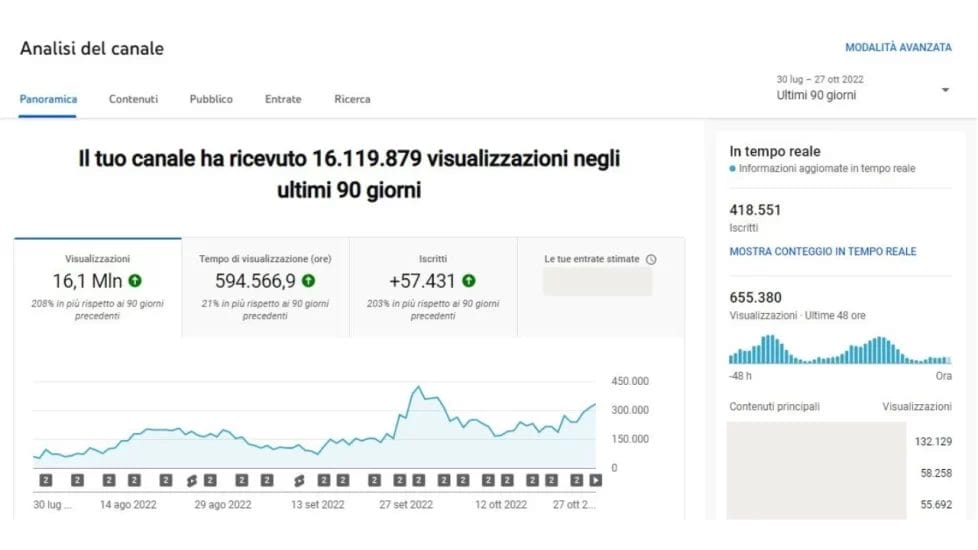978x550 pixels.
Task: Open the Contenuti tab
Action: [133, 99]
